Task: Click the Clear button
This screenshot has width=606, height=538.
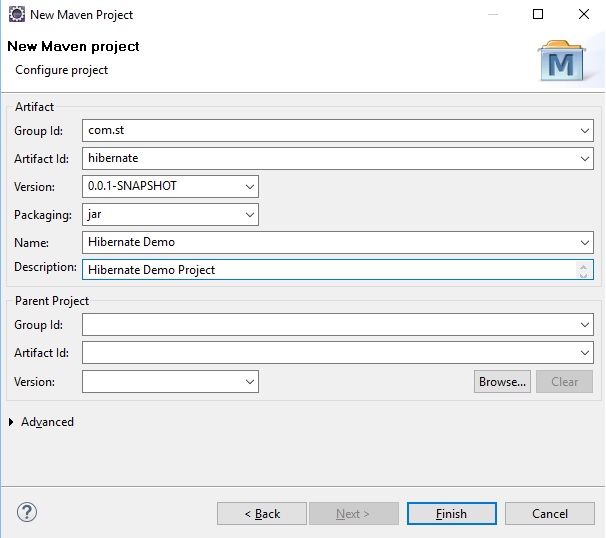Action: 564,382
